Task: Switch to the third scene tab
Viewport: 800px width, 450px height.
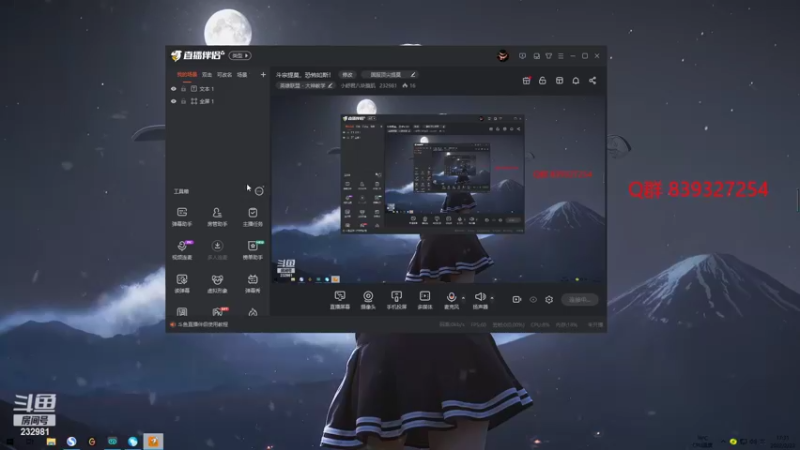Action: click(224, 74)
